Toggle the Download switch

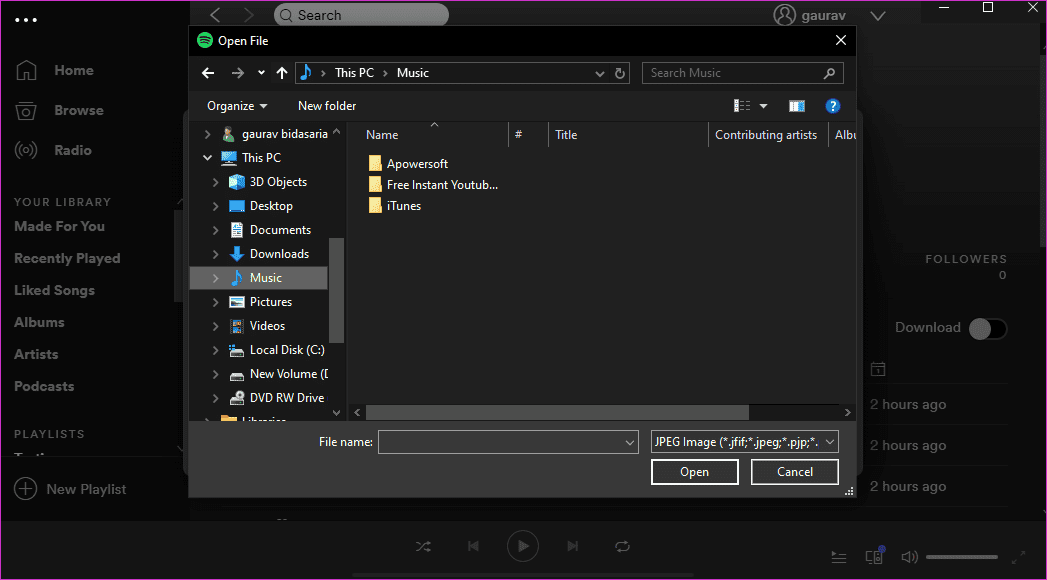pyautogui.click(x=988, y=328)
